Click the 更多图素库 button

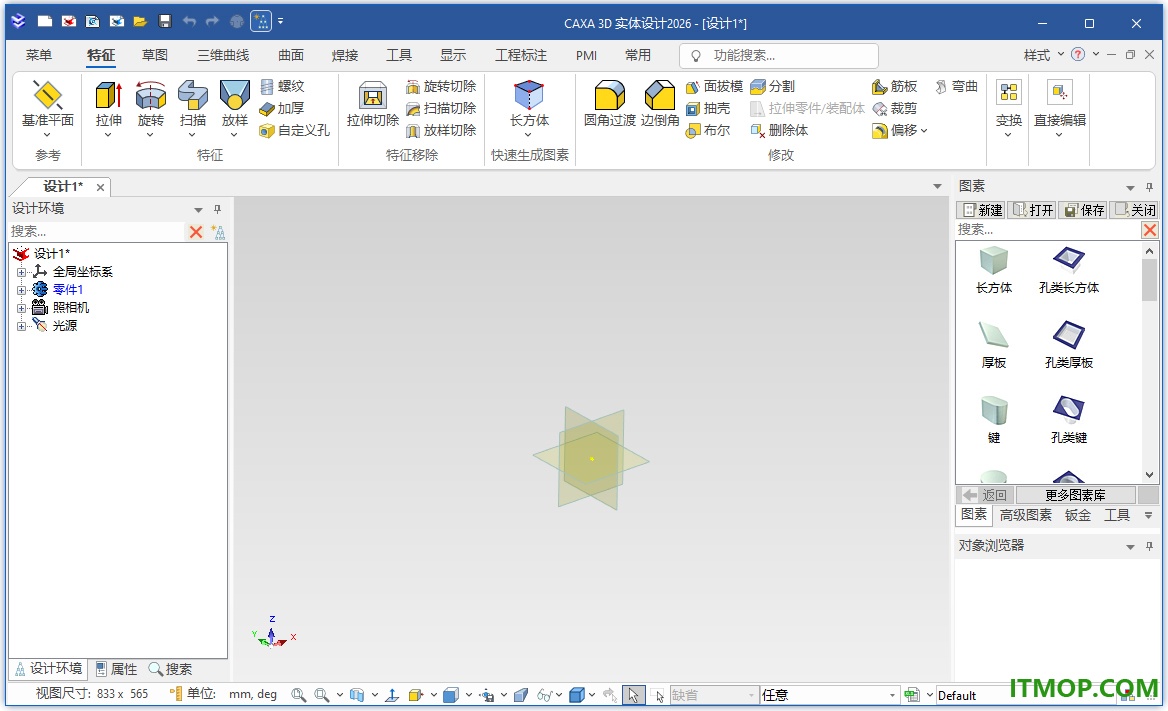coord(1076,495)
